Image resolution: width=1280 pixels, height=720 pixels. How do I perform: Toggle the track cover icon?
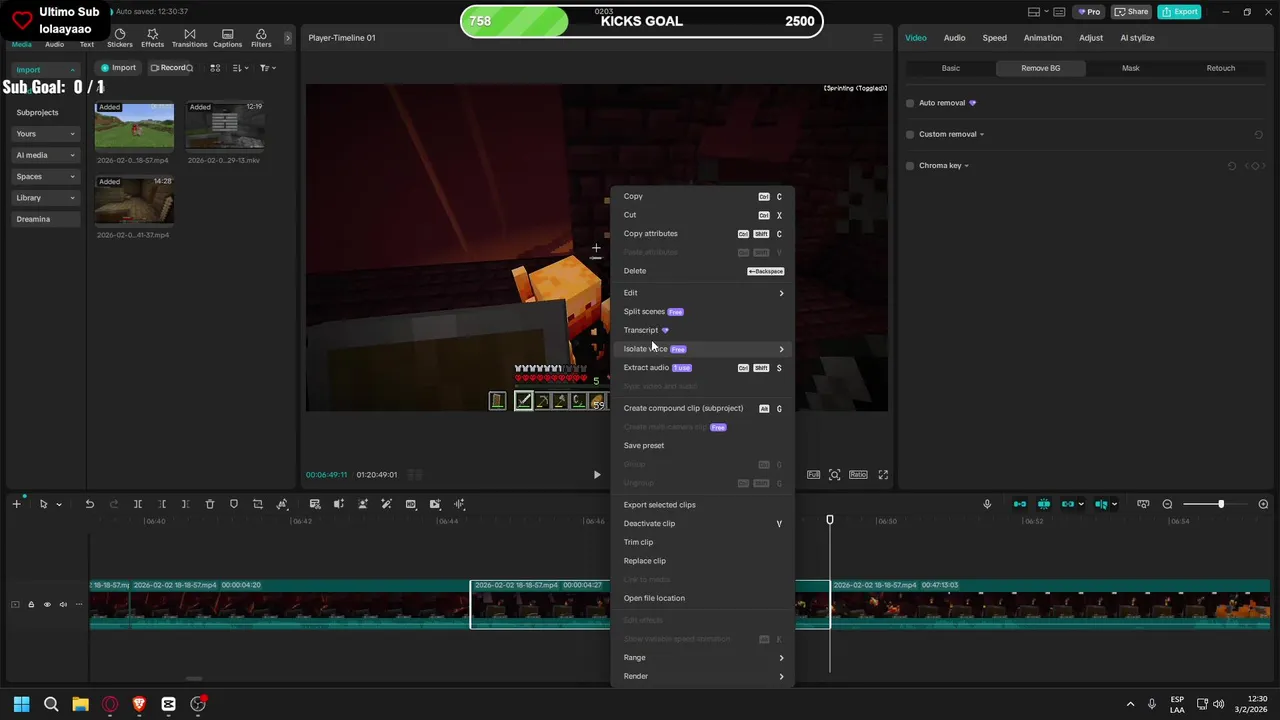(15, 604)
